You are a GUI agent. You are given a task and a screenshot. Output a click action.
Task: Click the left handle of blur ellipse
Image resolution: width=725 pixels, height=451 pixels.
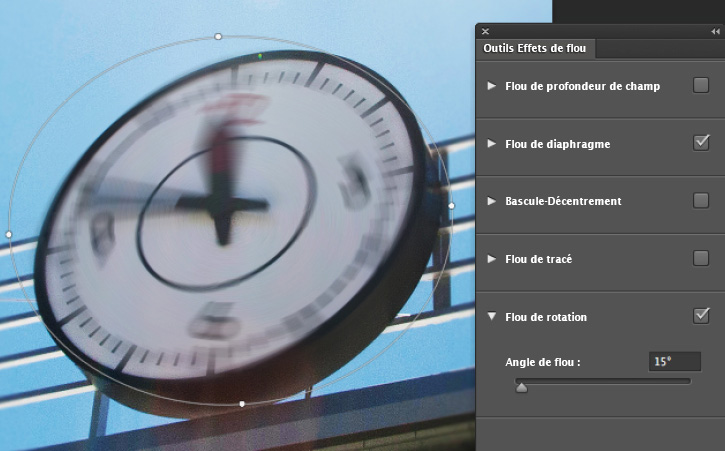point(9,235)
